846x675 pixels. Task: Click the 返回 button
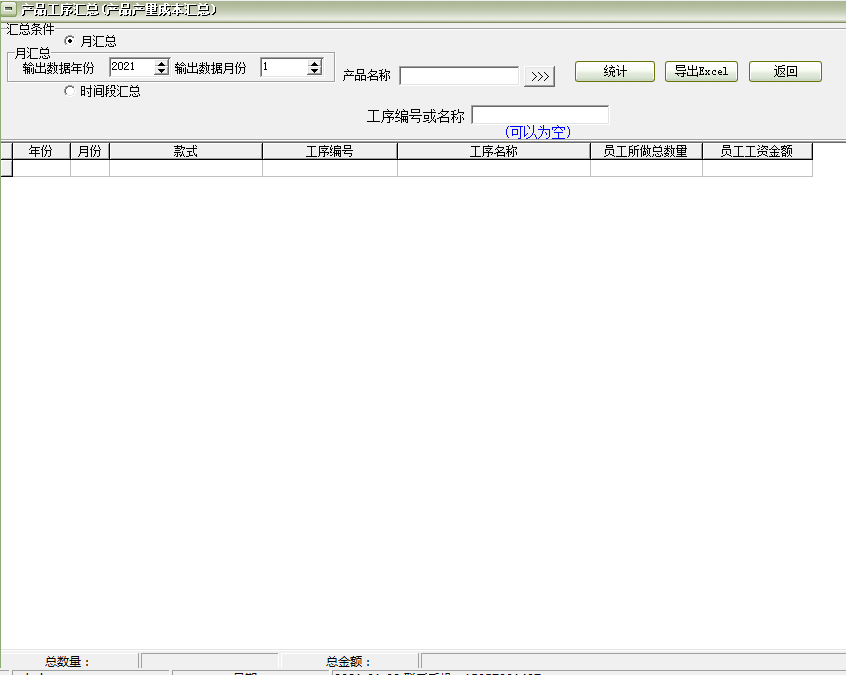785,71
